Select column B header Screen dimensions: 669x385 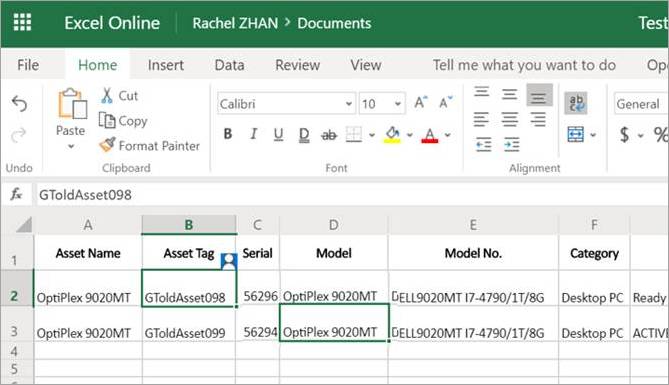click(x=189, y=225)
